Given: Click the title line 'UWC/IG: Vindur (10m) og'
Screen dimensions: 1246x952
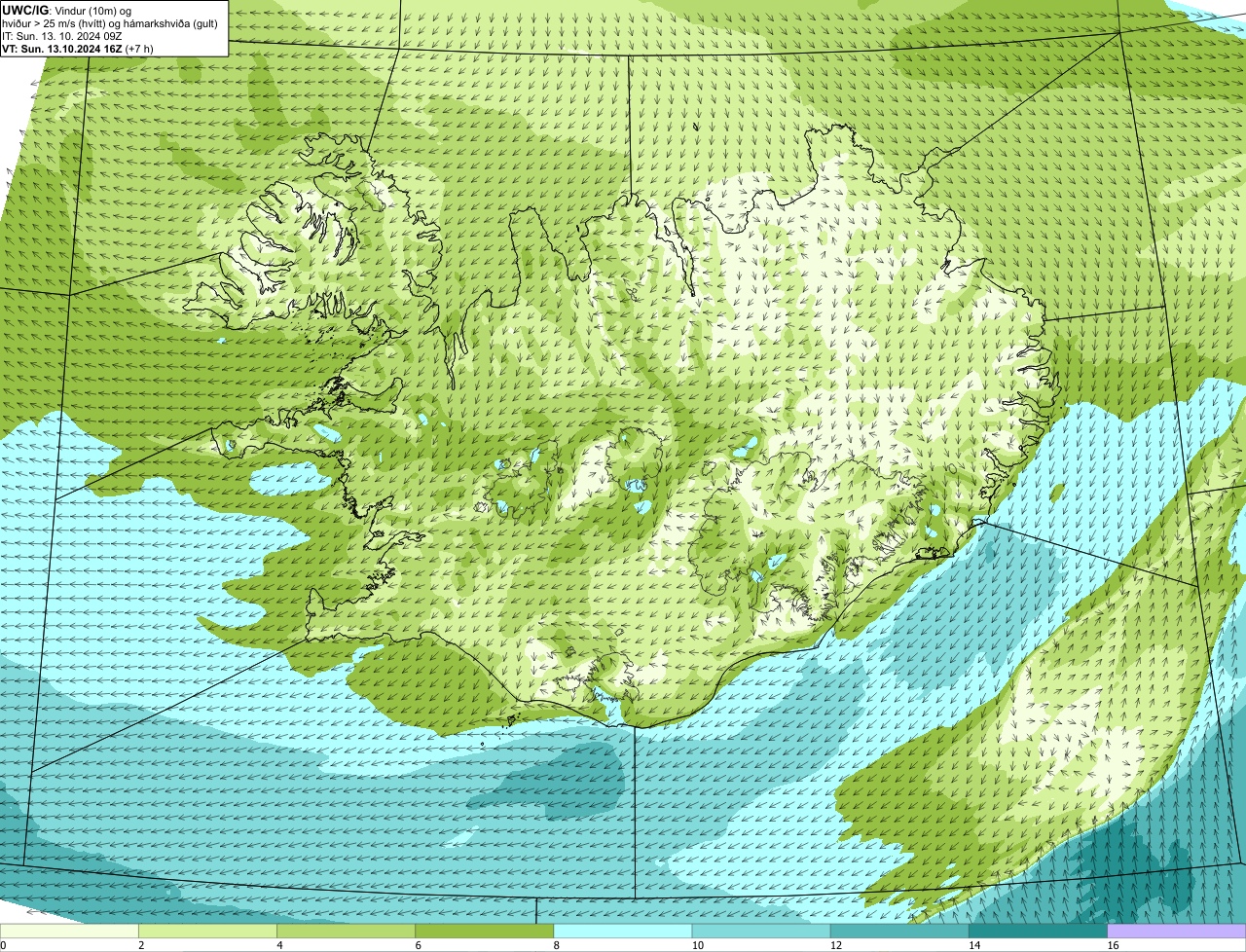Looking at the screenshot, I should 66,10.
